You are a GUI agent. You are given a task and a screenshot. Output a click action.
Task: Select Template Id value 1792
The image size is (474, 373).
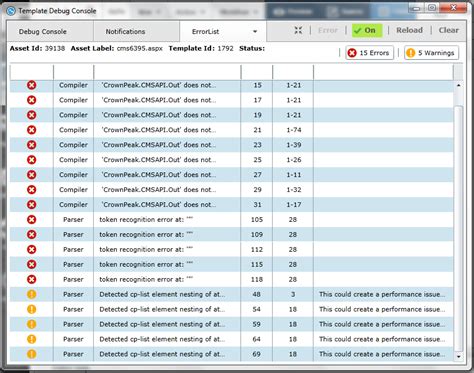coord(225,48)
